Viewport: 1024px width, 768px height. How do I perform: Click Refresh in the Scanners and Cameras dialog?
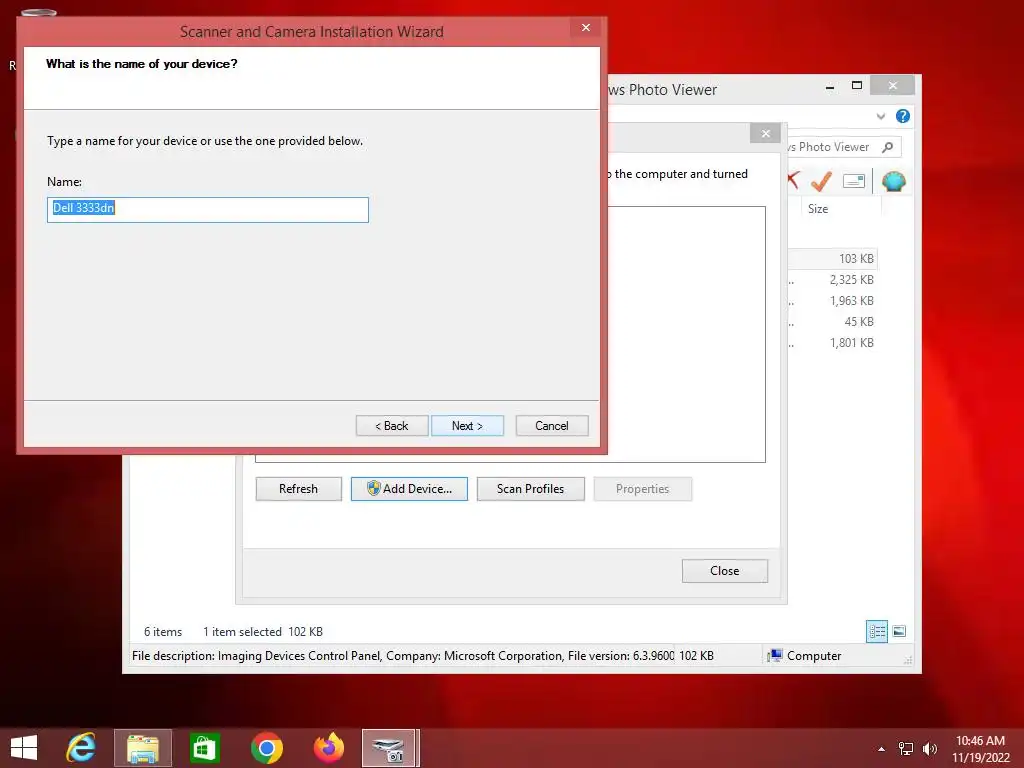click(x=298, y=489)
